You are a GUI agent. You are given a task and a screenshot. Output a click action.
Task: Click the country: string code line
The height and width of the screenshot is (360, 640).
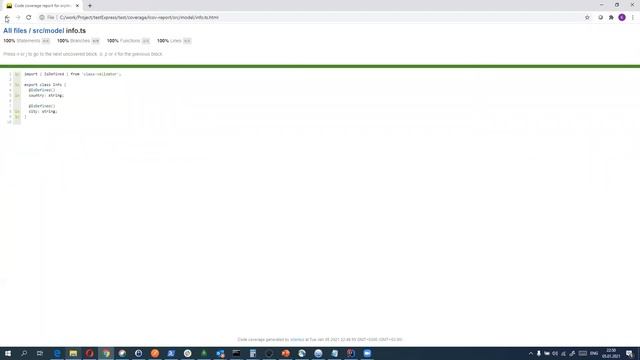46,96
